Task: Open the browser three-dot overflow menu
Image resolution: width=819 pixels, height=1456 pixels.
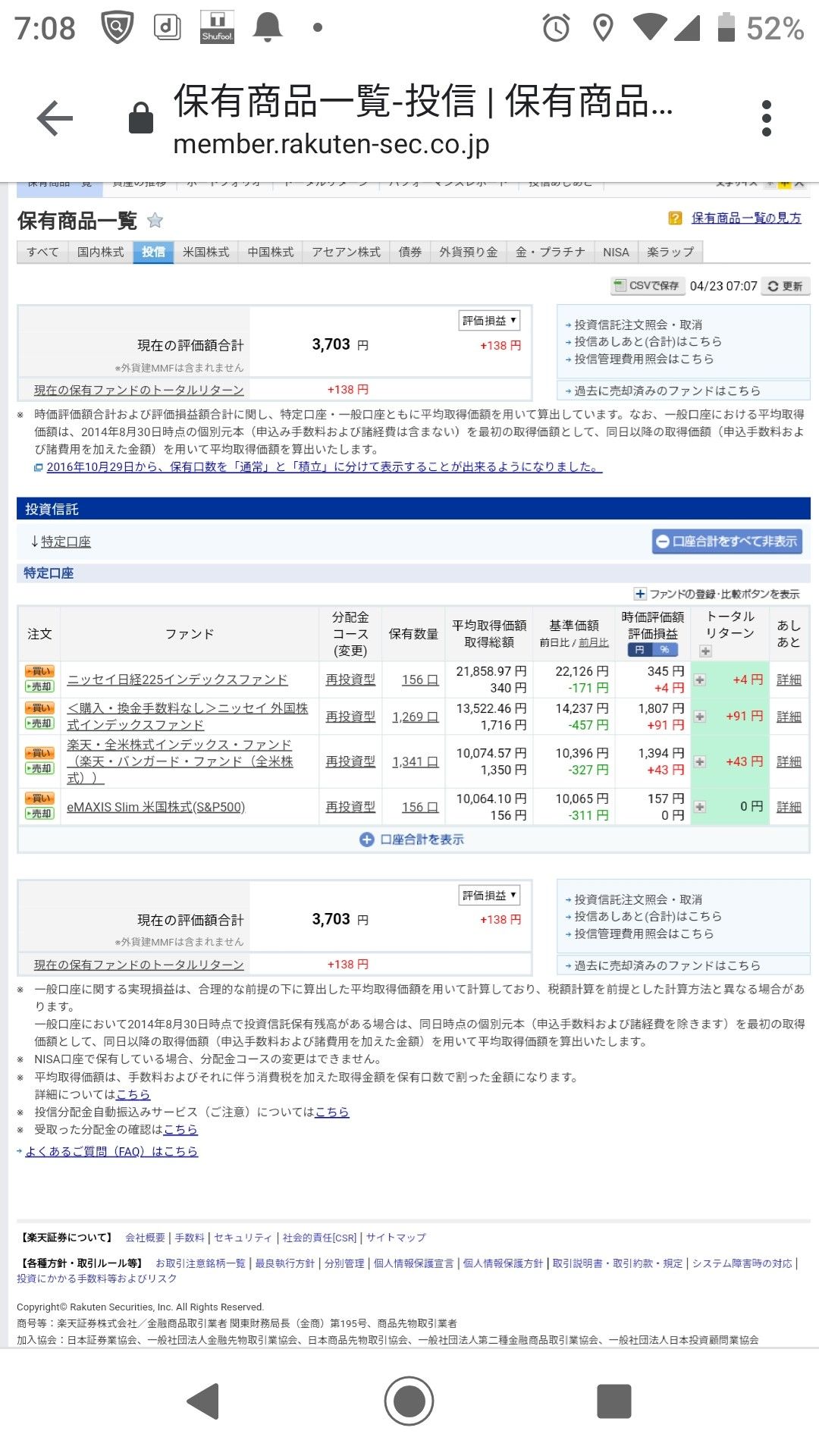Action: (767, 119)
